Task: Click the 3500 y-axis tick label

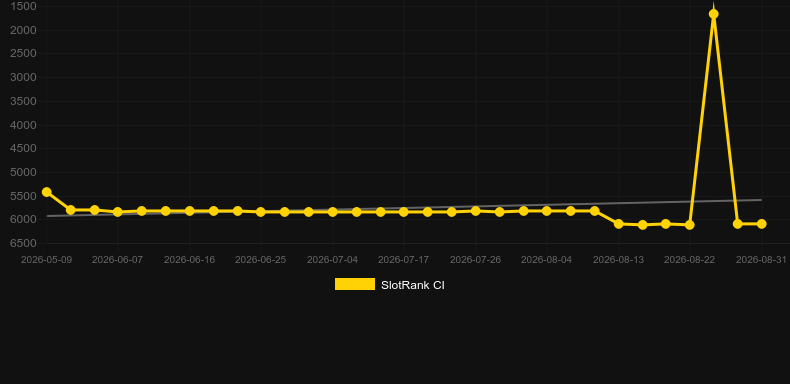Action: [23, 101]
